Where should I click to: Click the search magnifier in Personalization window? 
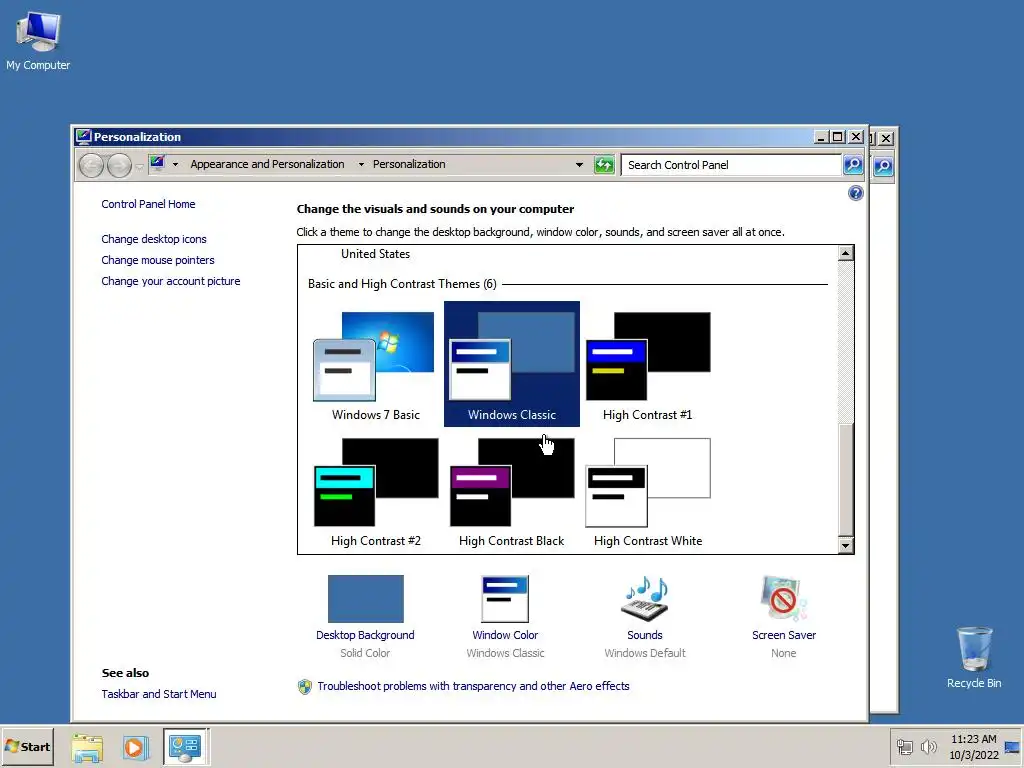[x=853, y=165]
